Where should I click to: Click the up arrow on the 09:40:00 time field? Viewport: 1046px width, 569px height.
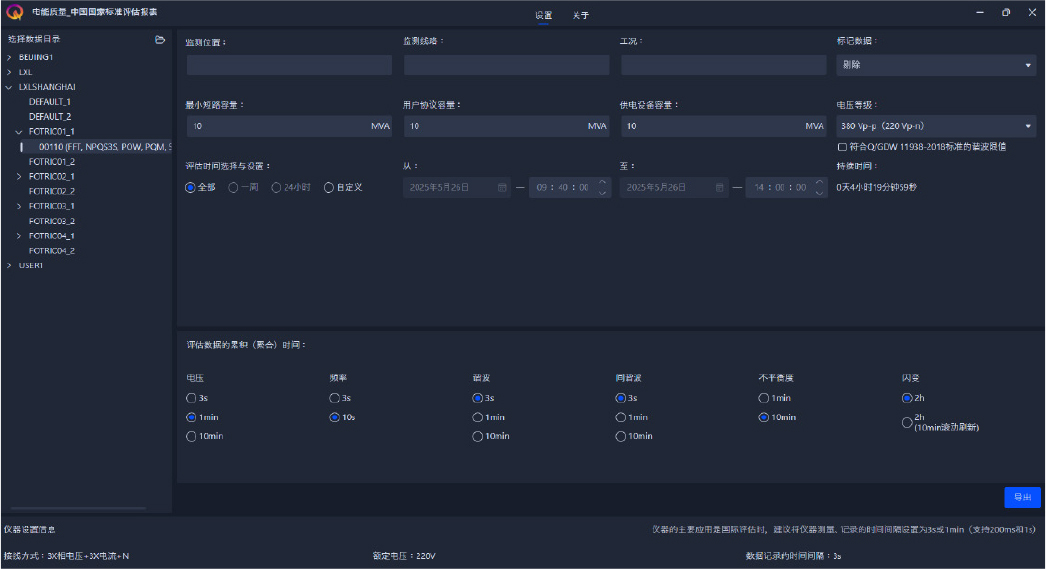[x=602, y=182]
